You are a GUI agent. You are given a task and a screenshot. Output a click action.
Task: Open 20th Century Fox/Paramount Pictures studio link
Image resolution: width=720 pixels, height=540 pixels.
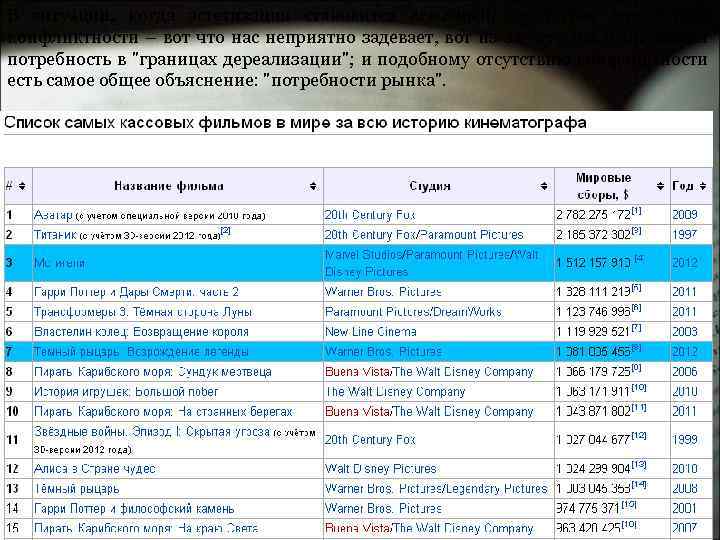[x=424, y=235]
